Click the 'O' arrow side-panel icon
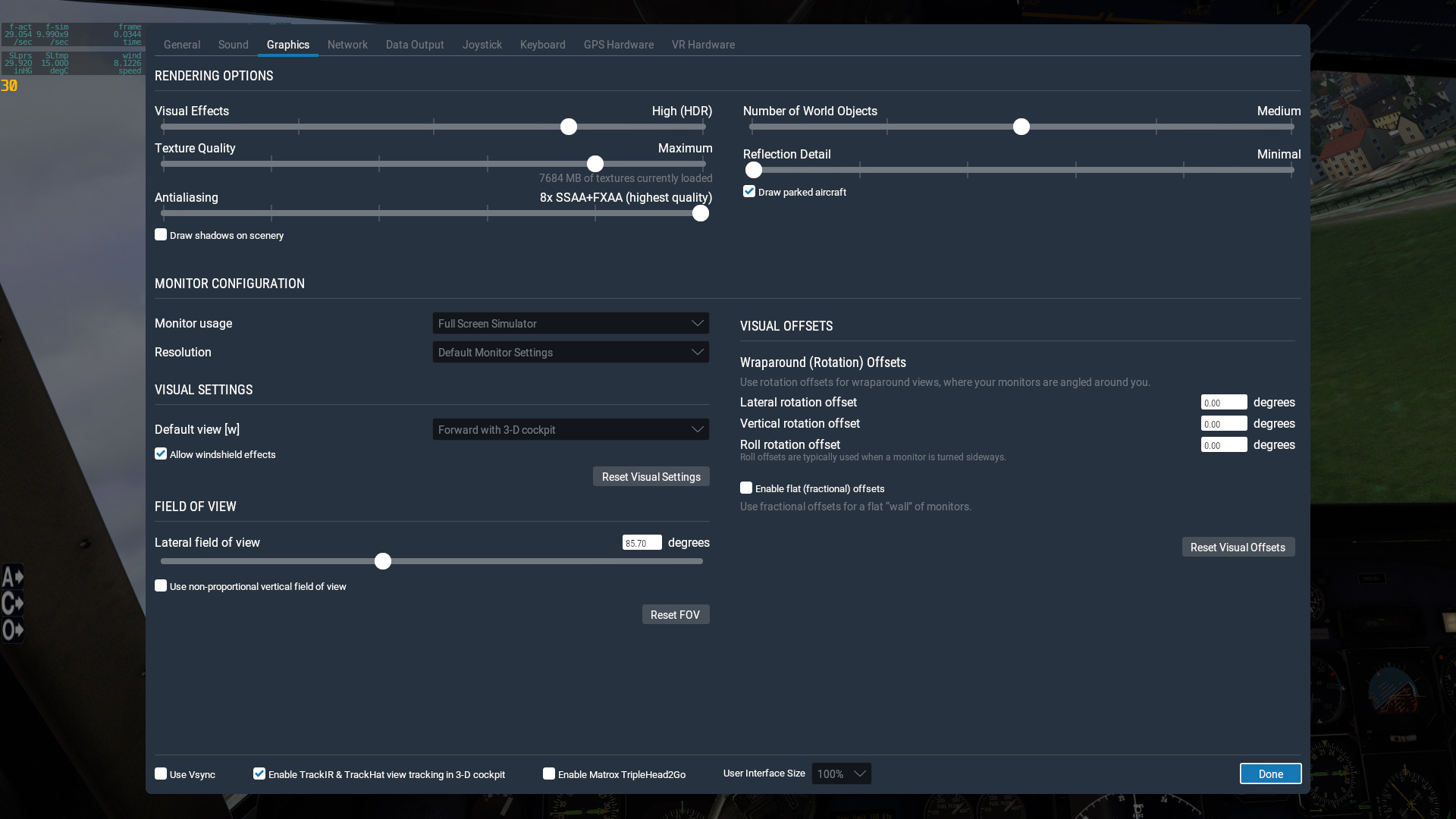Screen dimensions: 1456x819 coord(13,630)
